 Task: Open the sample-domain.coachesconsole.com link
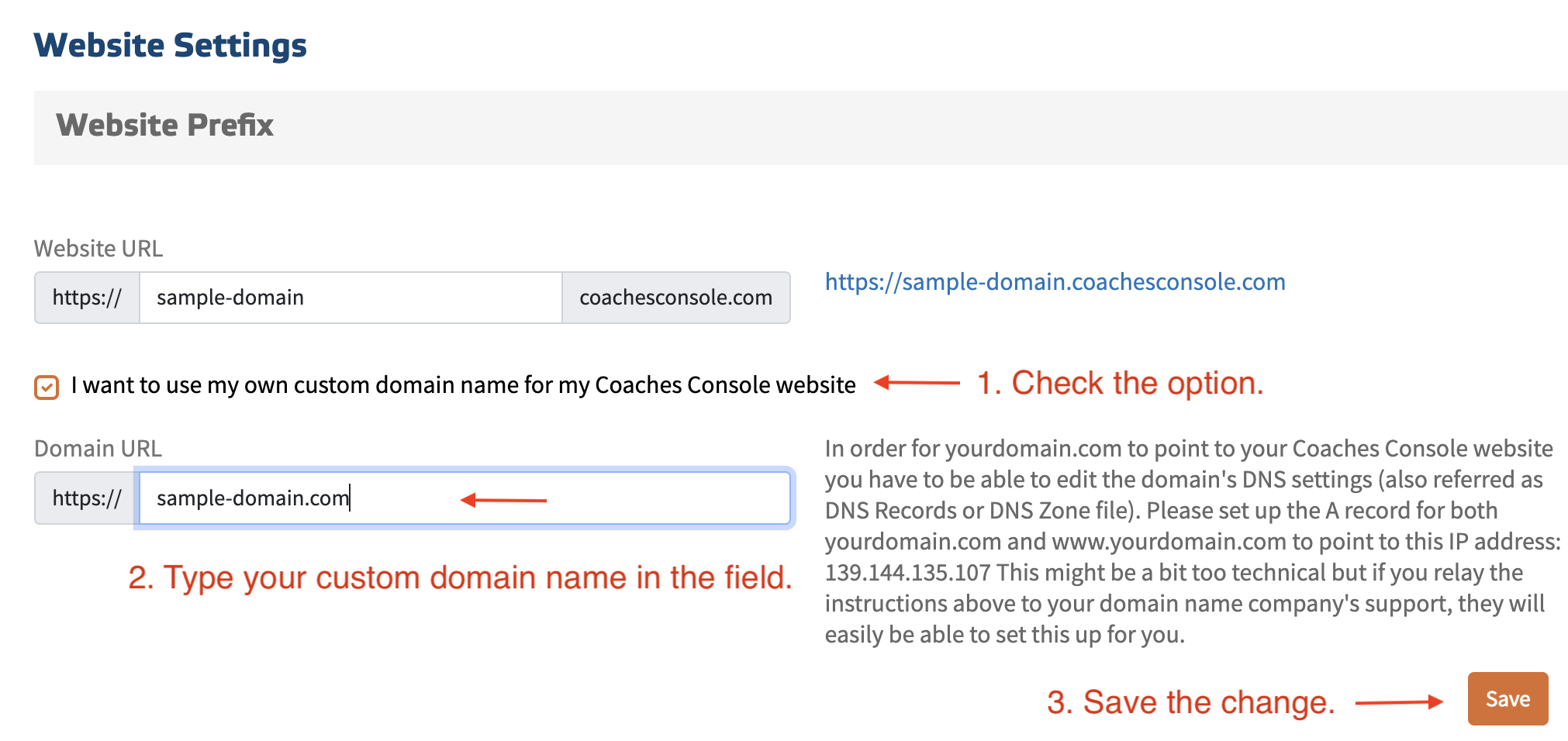pyautogui.click(x=1055, y=282)
